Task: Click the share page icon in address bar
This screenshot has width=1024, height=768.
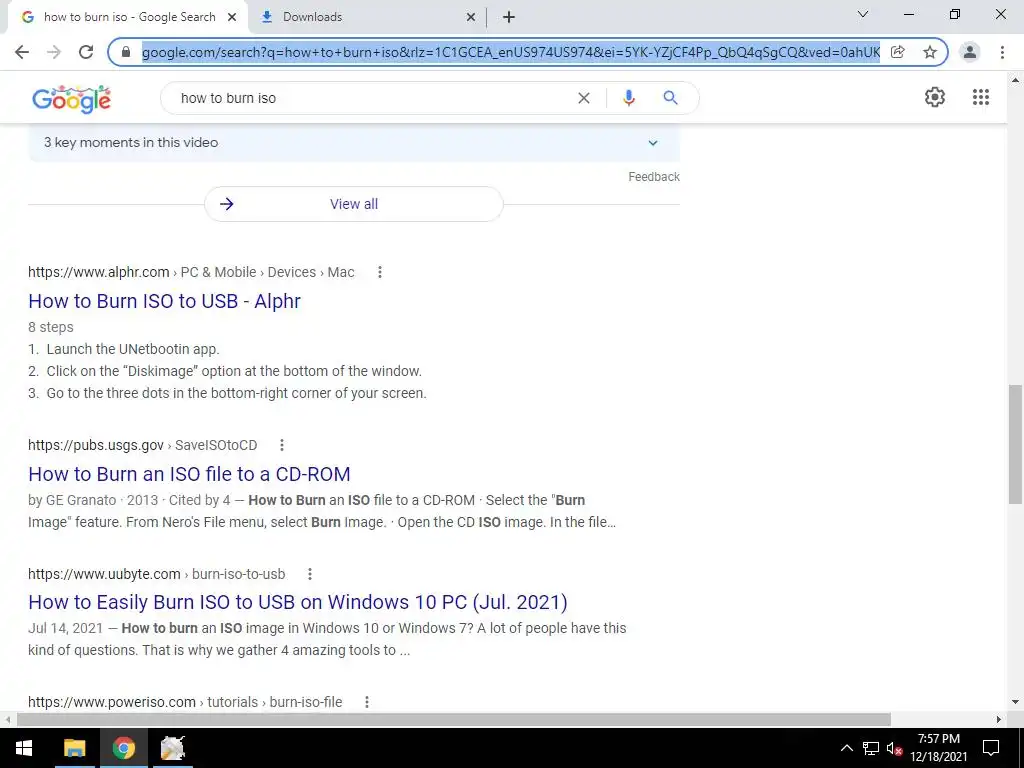Action: (x=898, y=52)
